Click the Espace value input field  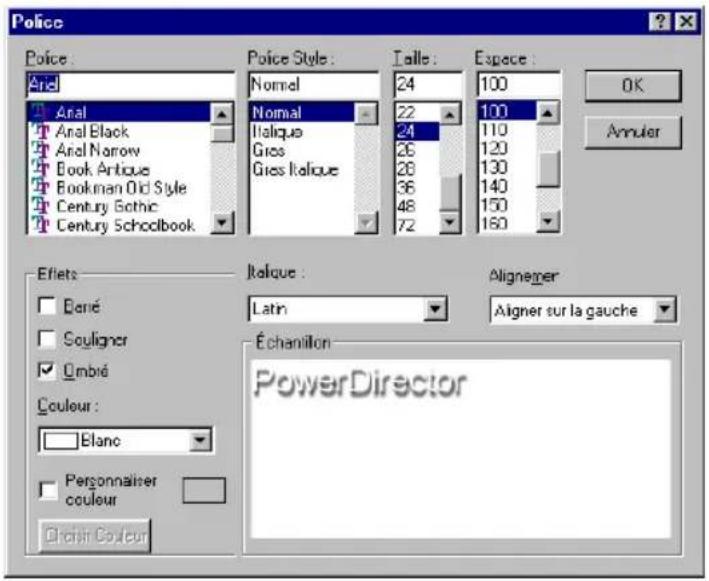pyautogui.click(x=519, y=85)
